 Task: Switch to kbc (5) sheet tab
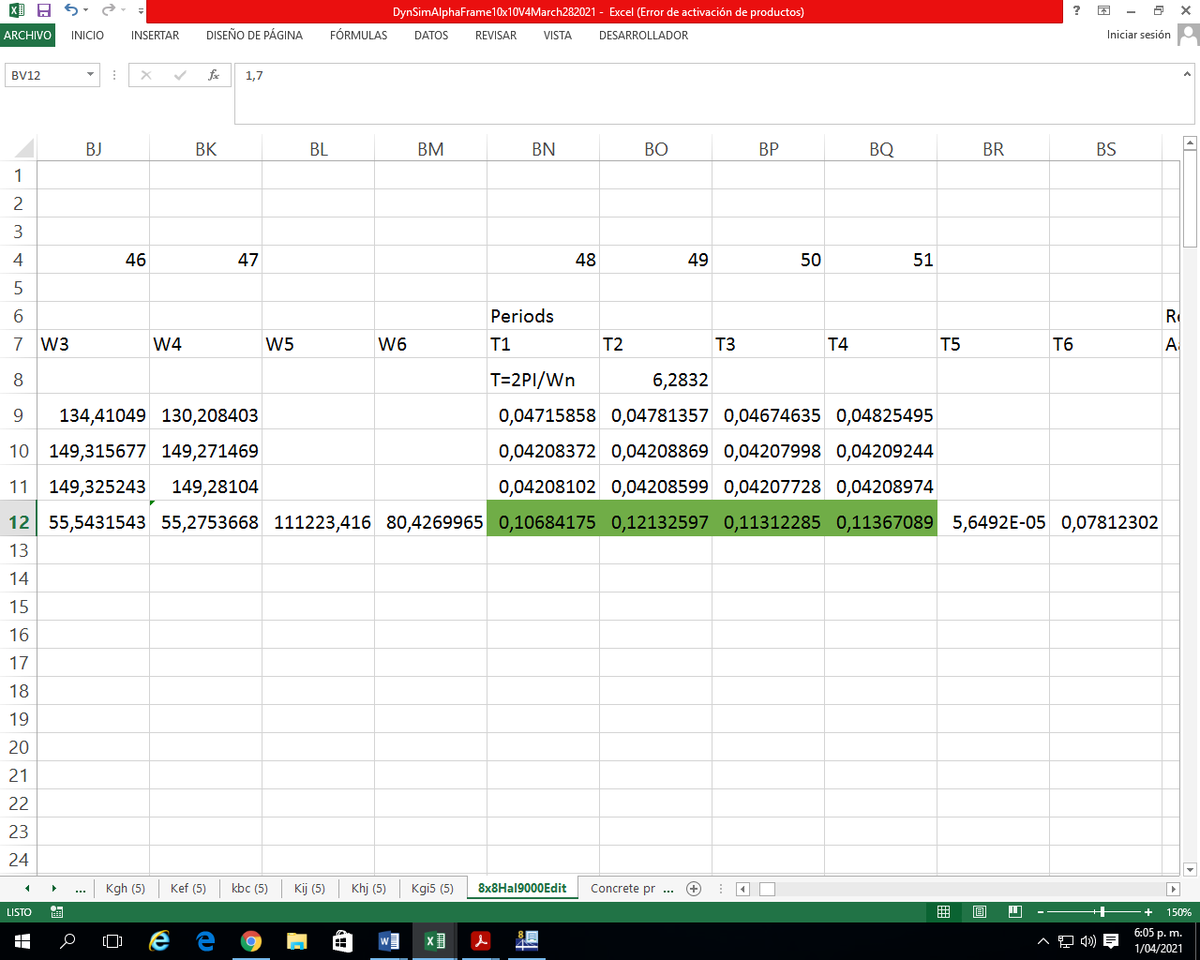pyautogui.click(x=249, y=888)
